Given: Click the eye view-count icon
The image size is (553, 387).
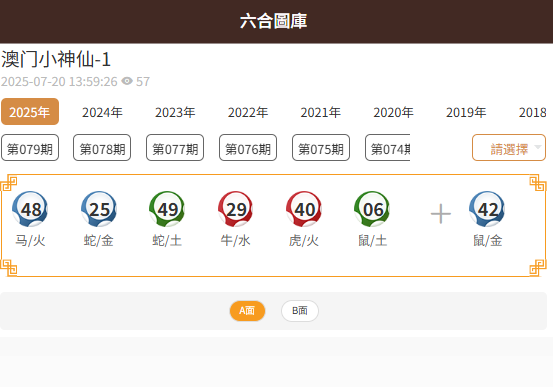Looking at the screenshot, I should click(x=127, y=81).
